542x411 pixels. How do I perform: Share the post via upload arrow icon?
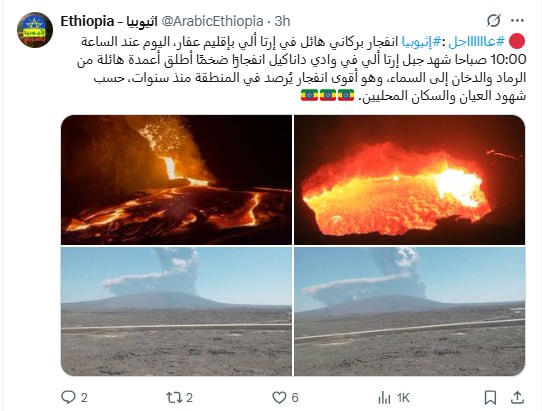(517, 397)
